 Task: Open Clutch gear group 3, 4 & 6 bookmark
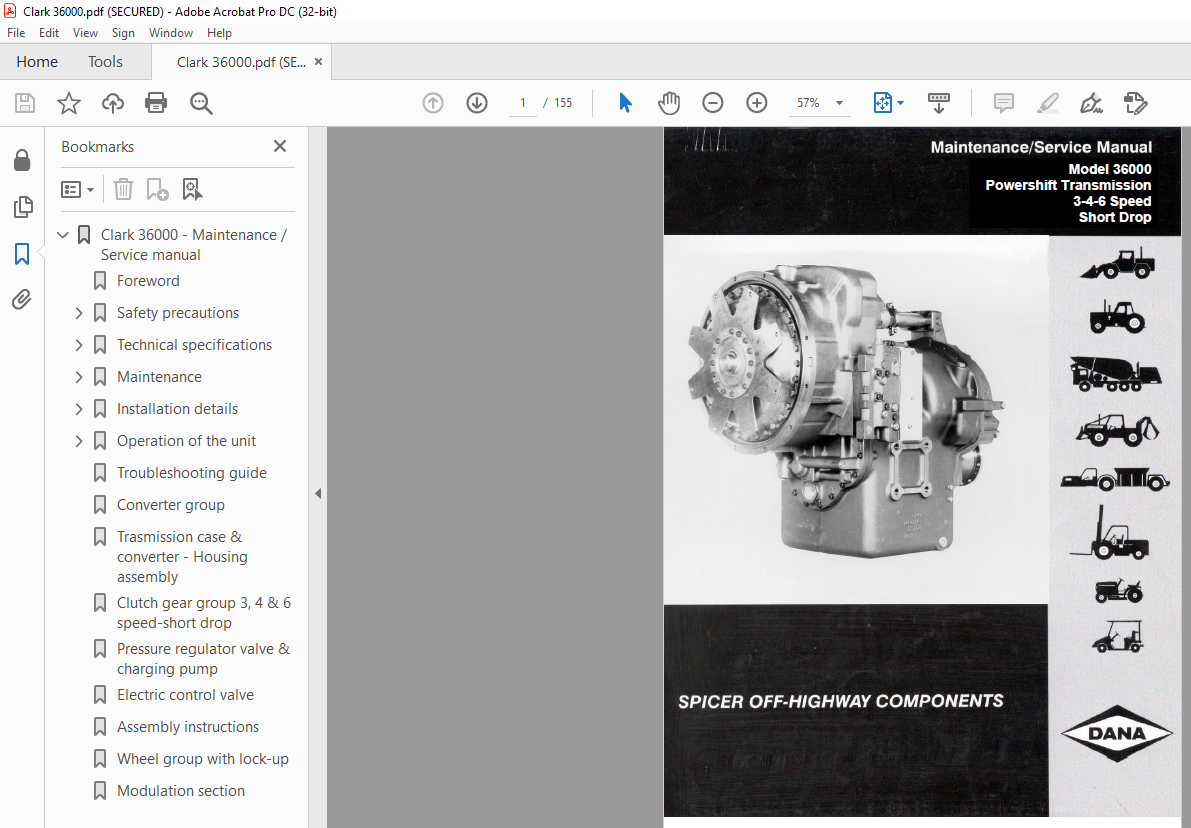pos(204,613)
